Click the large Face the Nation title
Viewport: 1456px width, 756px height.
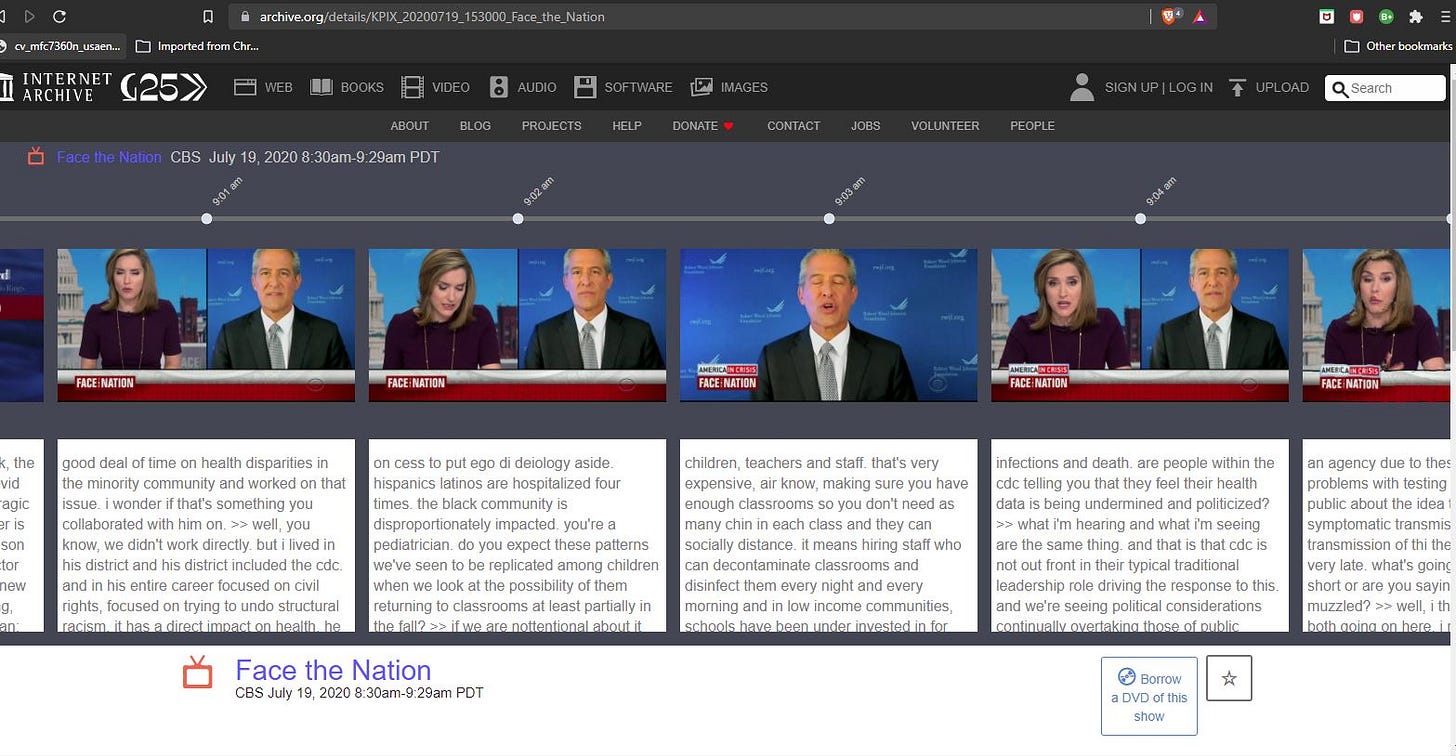click(333, 670)
